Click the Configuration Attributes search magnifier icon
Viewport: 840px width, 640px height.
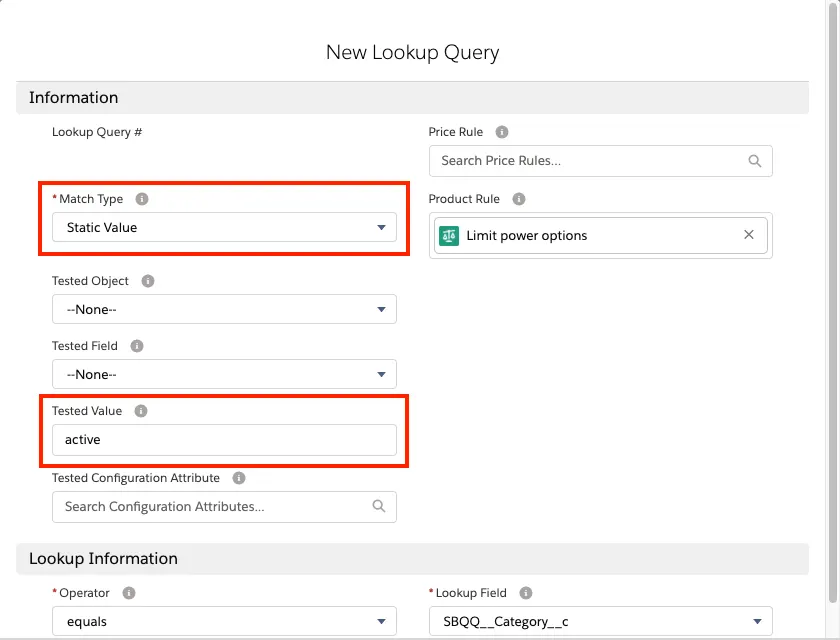pos(379,507)
